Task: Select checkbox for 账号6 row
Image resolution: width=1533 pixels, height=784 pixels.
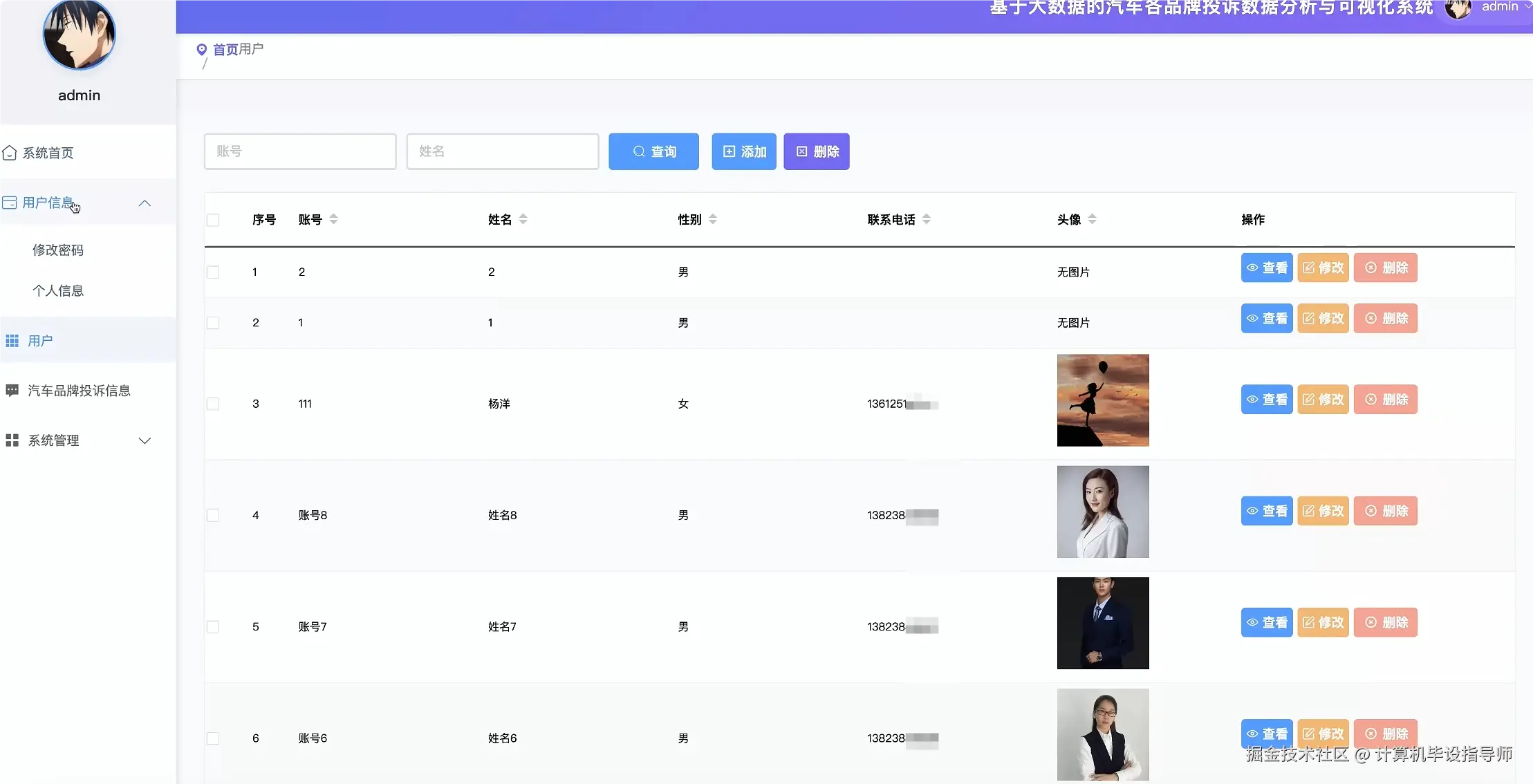Action: pyautogui.click(x=213, y=738)
